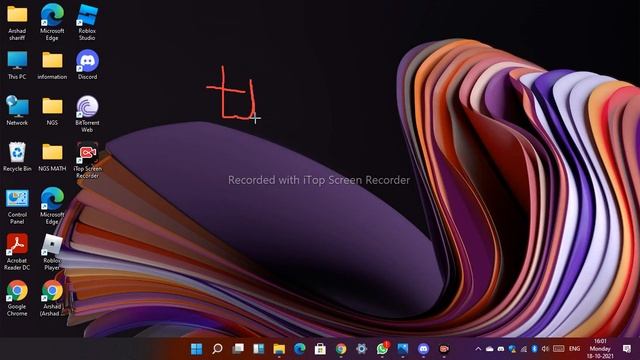Open the Arshad shariff folder
The width and height of the screenshot is (640, 360).
17,22
